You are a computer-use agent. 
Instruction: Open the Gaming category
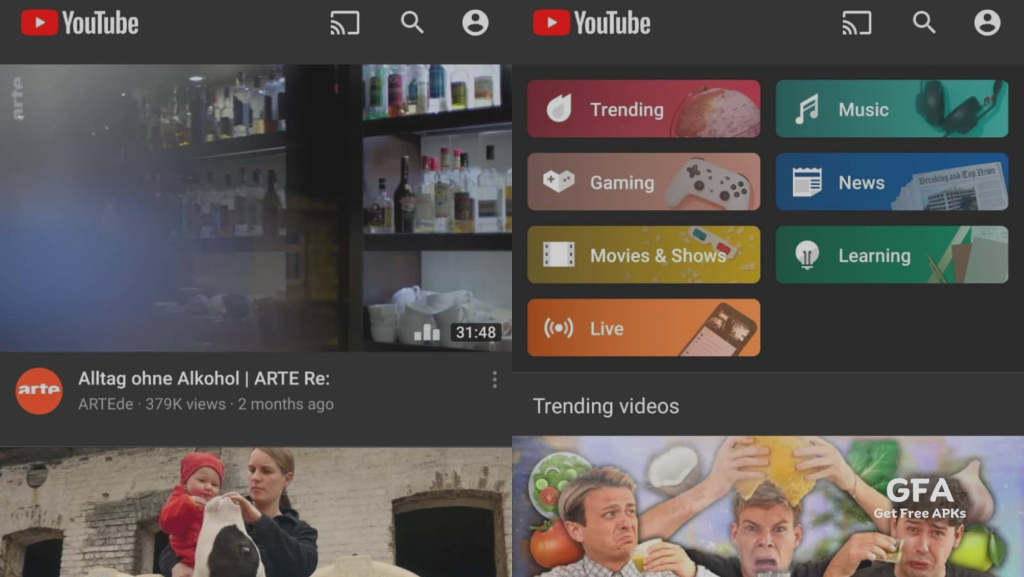[x=644, y=182]
